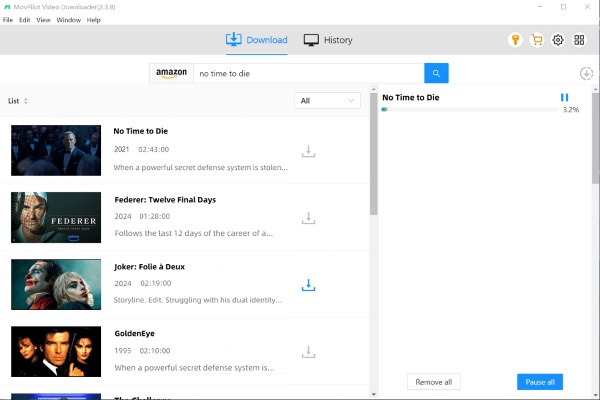
Task: Click the '2021' year text
Action: (x=121, y=149)
